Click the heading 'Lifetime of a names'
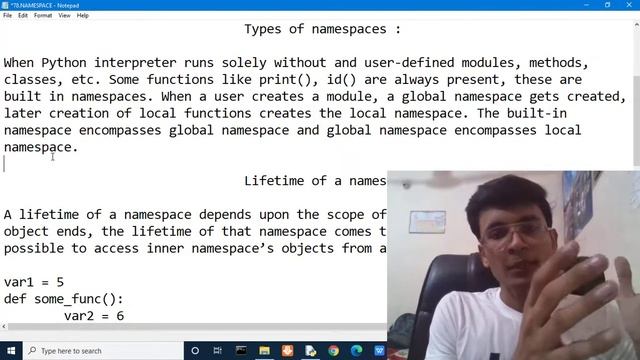Image resolution: width=640 pixels, height=360 pixels. (x=315, y=181)
